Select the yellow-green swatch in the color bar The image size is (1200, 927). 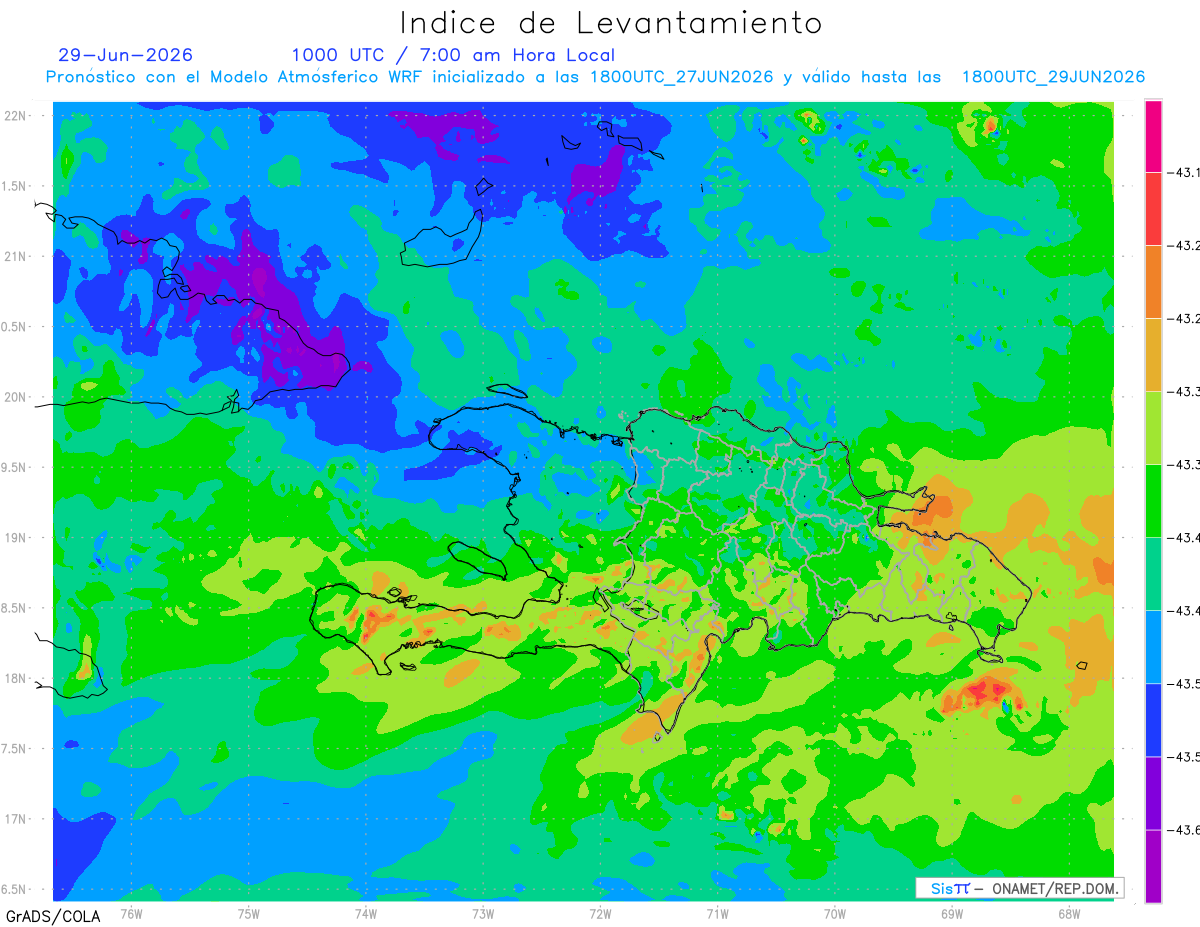pyautogui.click(x=1153, y=428)
